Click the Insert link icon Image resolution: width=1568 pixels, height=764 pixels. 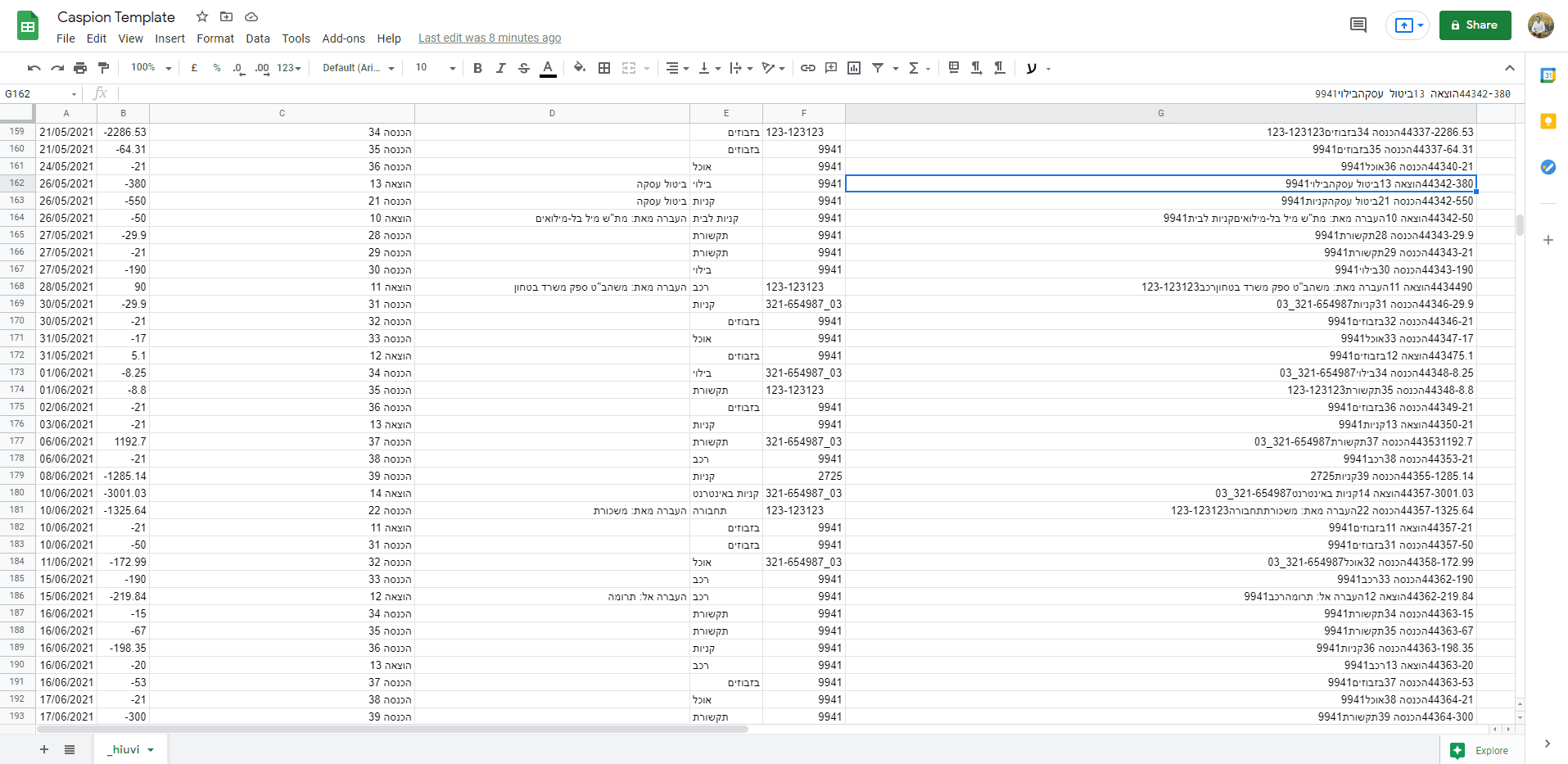coord(808,68)
